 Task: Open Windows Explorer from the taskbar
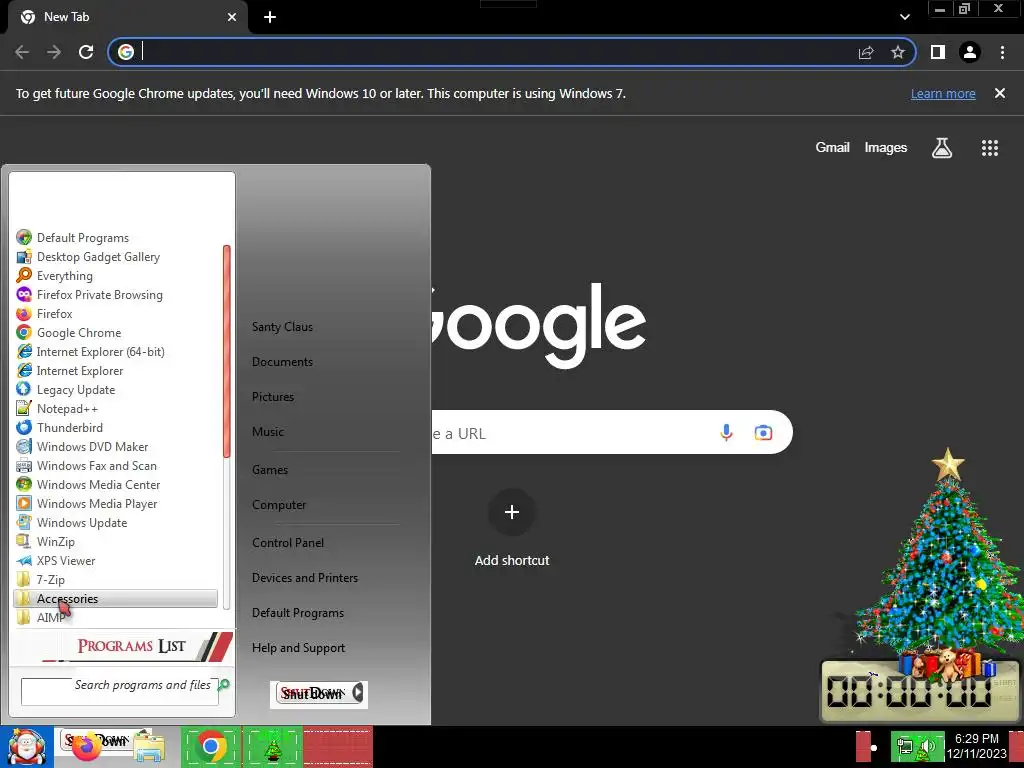(x=149, y=747)
